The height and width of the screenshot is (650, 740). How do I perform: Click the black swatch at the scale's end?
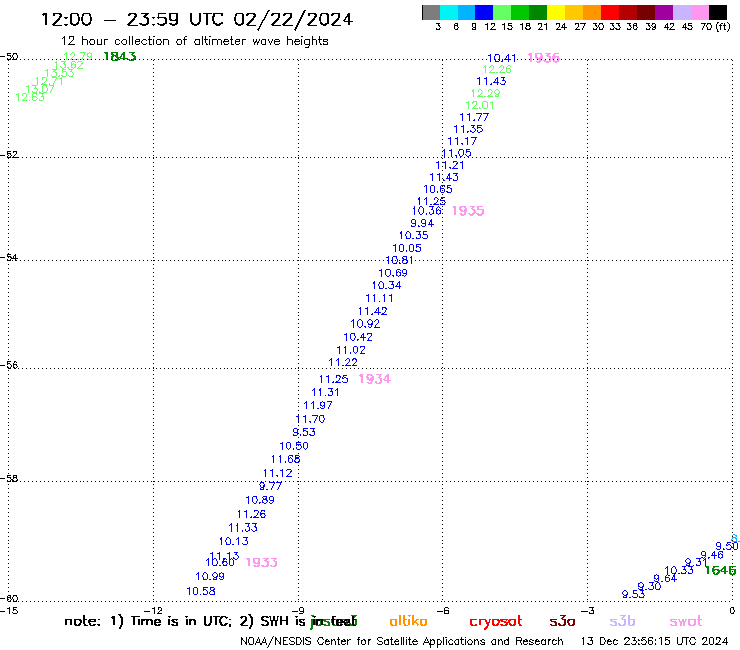[x=718, y=12]
